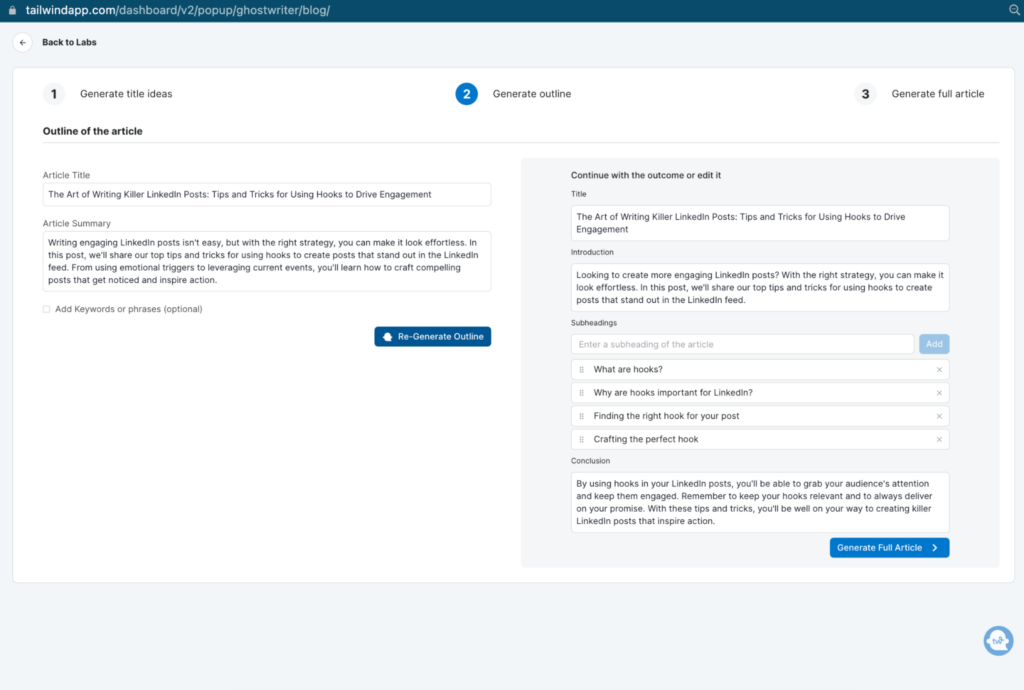The image size is (1024, 690).
Task: Delete 'Why are hooks important for LinkedIn?' subheading
Action: pyautogui.click(x=939, y=393)
